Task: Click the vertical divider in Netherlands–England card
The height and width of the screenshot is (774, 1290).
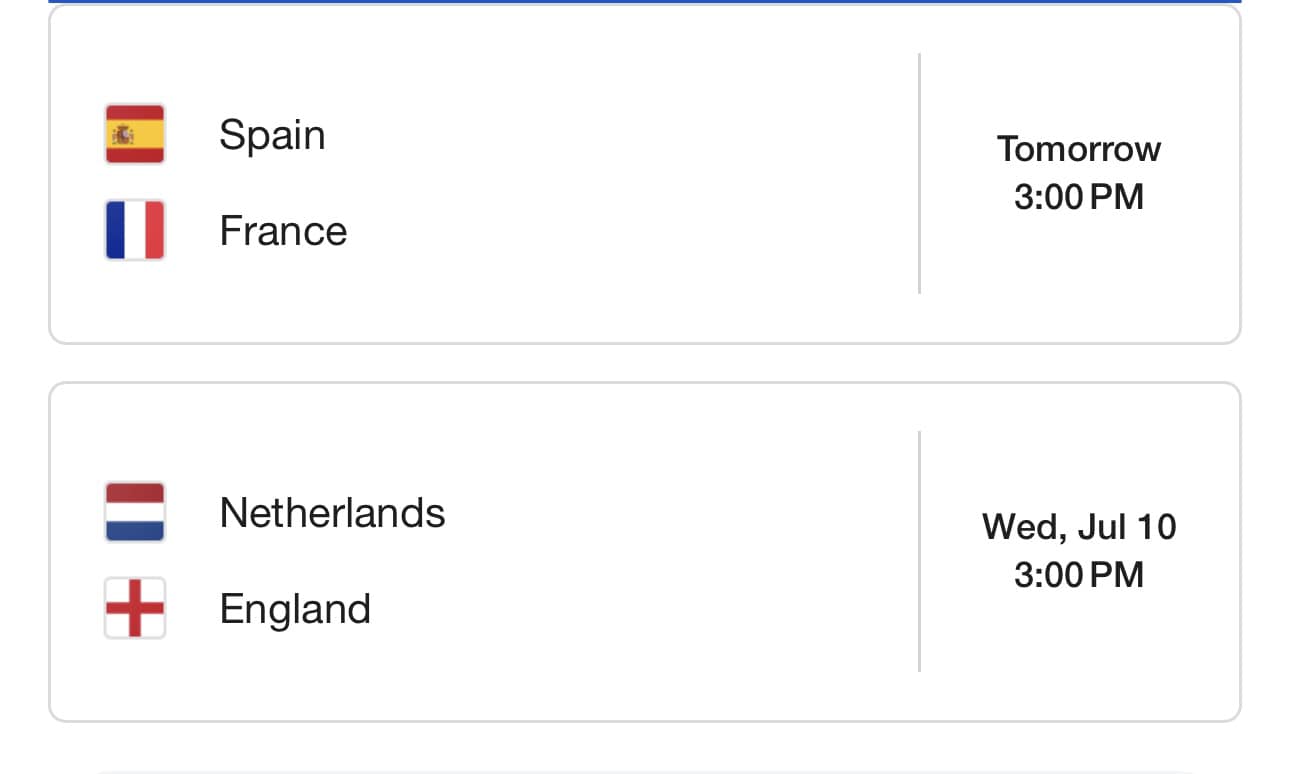Action: pos(919,551)
